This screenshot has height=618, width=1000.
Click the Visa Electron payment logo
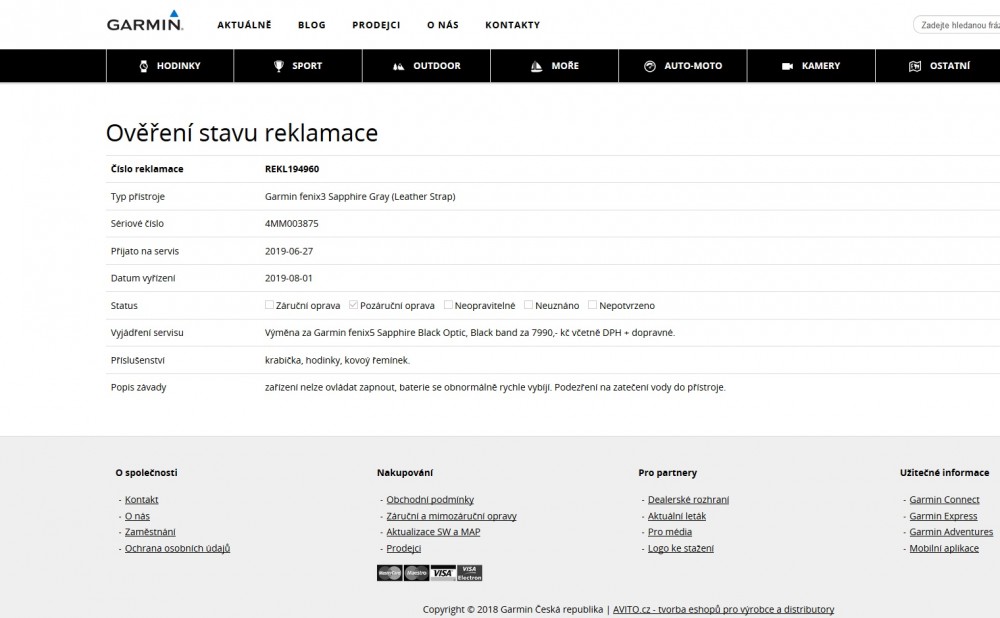(x=470, y=573)
